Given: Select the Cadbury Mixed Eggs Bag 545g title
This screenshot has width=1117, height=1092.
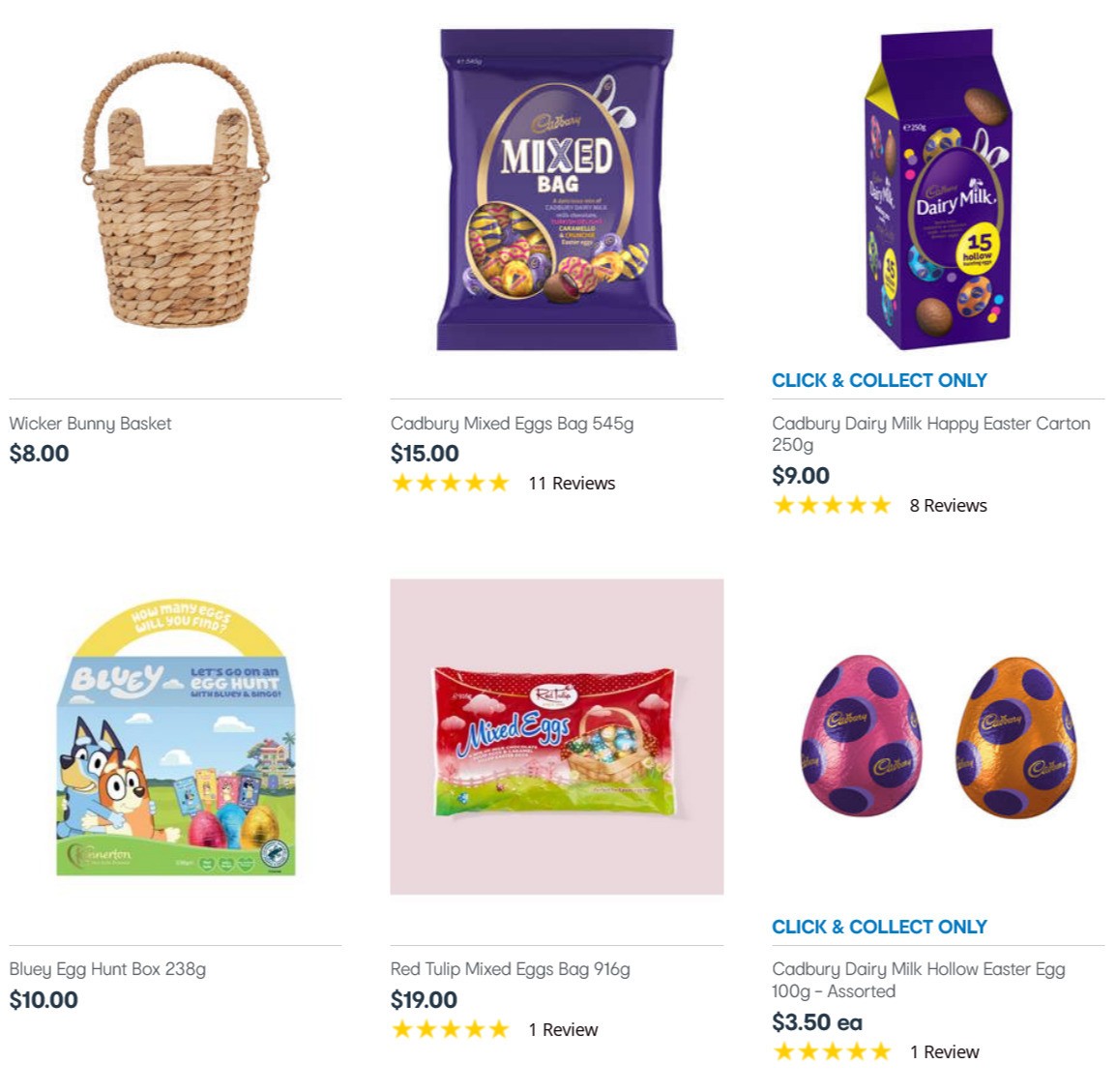Looking at the screenshot, I should tap(512, 423).
